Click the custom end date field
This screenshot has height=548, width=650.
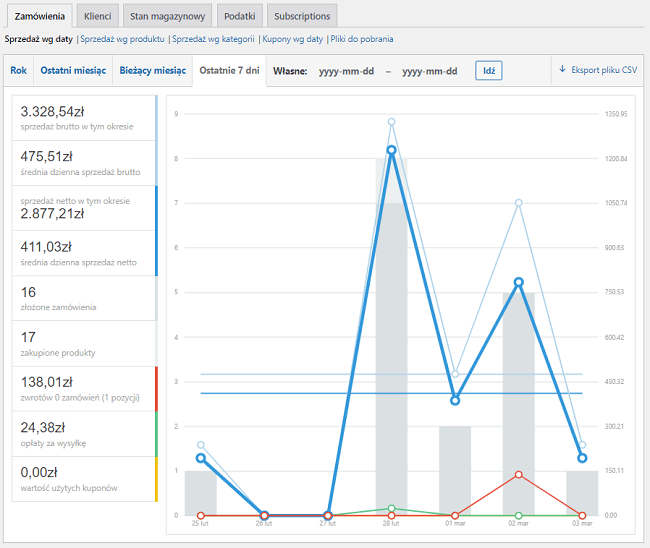click(x=430, y=71)
